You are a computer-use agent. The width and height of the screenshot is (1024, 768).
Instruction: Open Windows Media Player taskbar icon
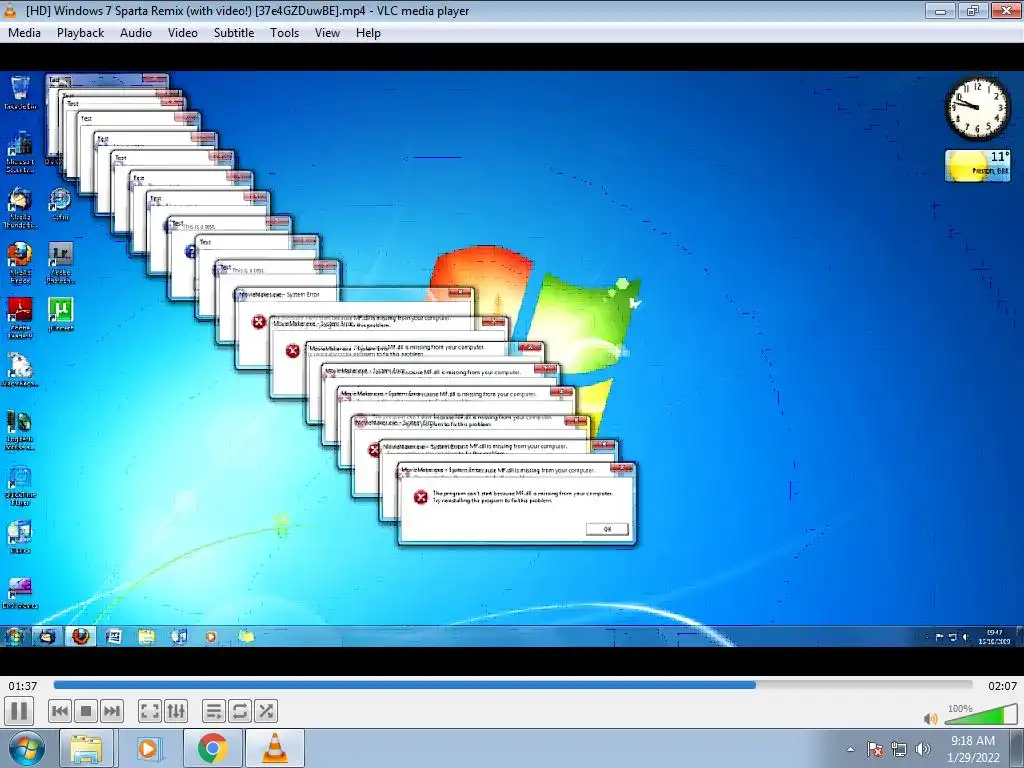click(x=148, y=748)
